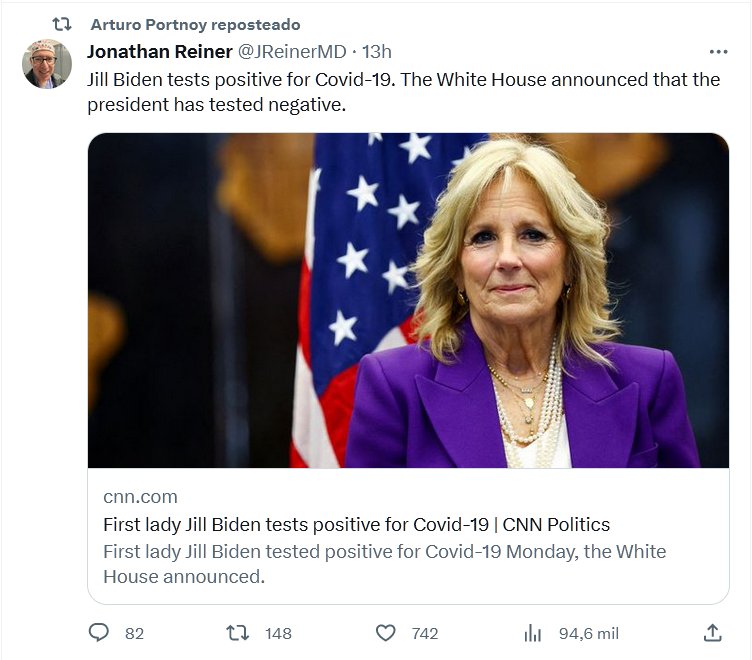Repost the tweet using the bottom arrows icon

(237, 632)
